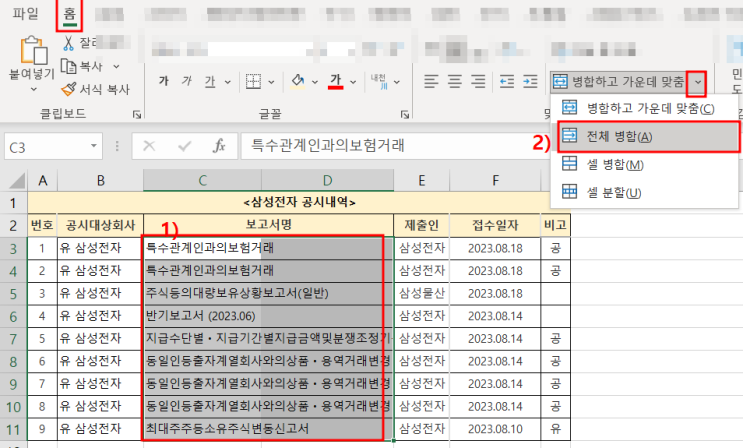The image size is (743, 448).
Task: Click the Paste (붙여넣기) clipboard icon
Action: (34, 50)
